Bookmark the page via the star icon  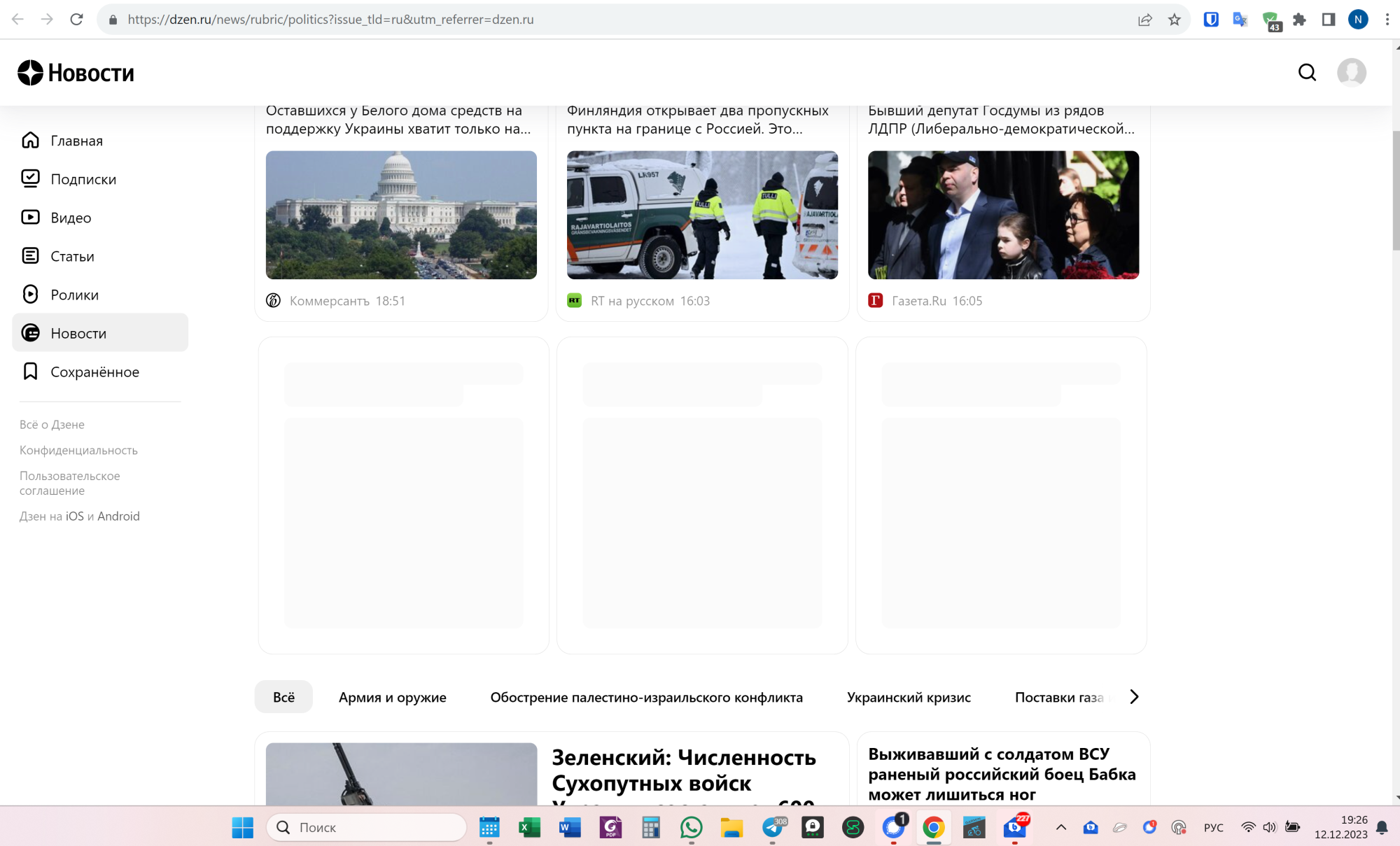(1175, 20)
